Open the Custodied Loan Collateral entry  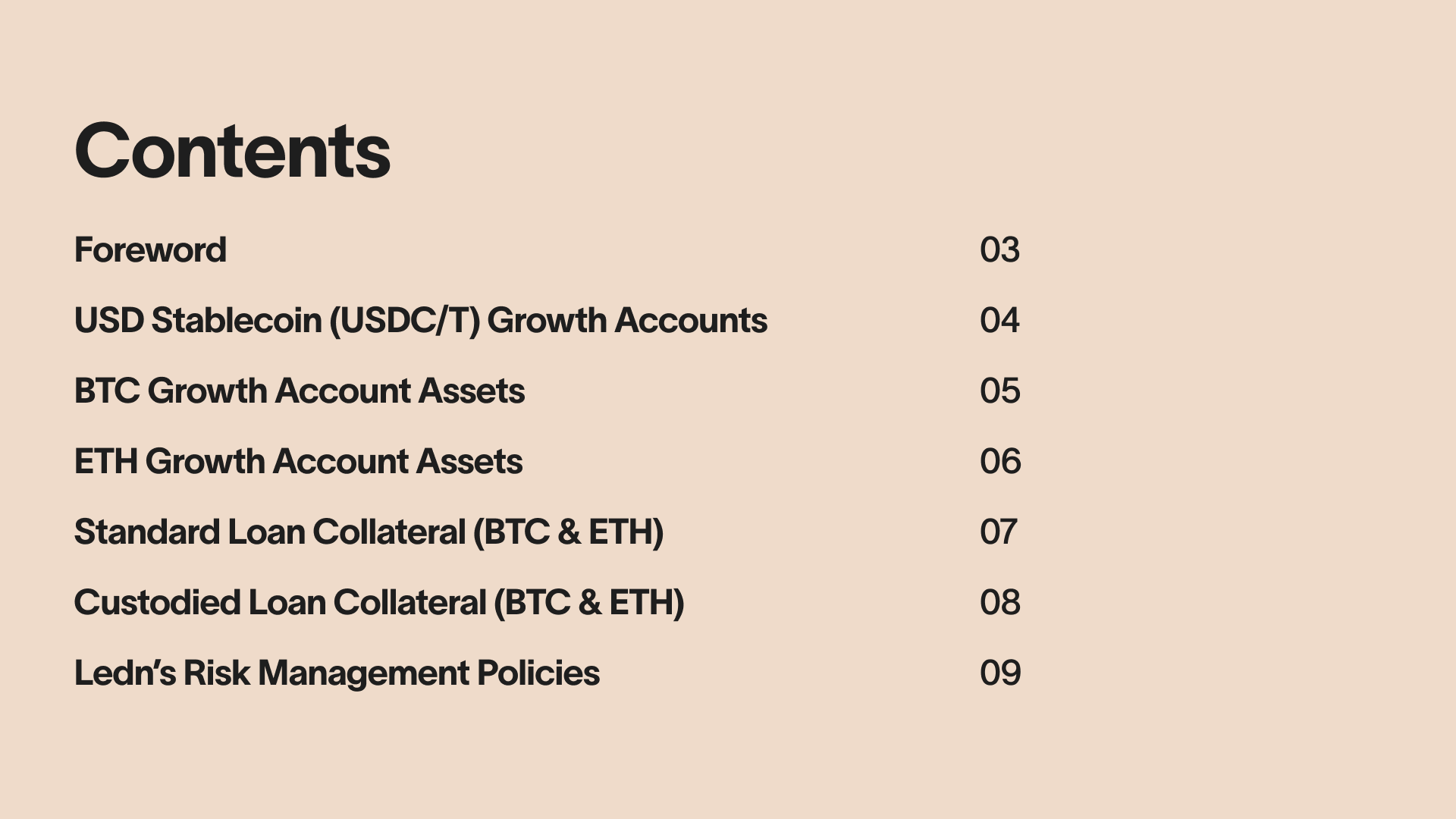(x=379, y=603)
